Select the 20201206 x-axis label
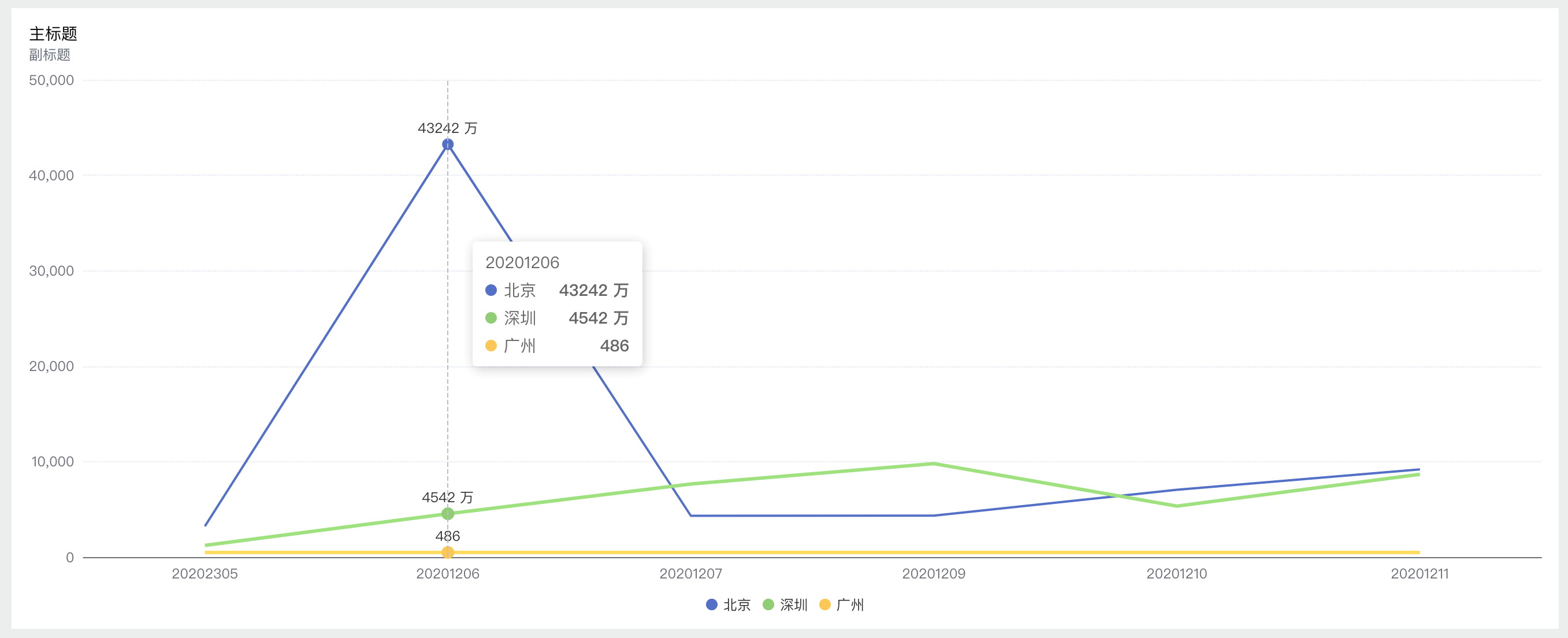This screenshot has width=1568, height=638. 447,573
